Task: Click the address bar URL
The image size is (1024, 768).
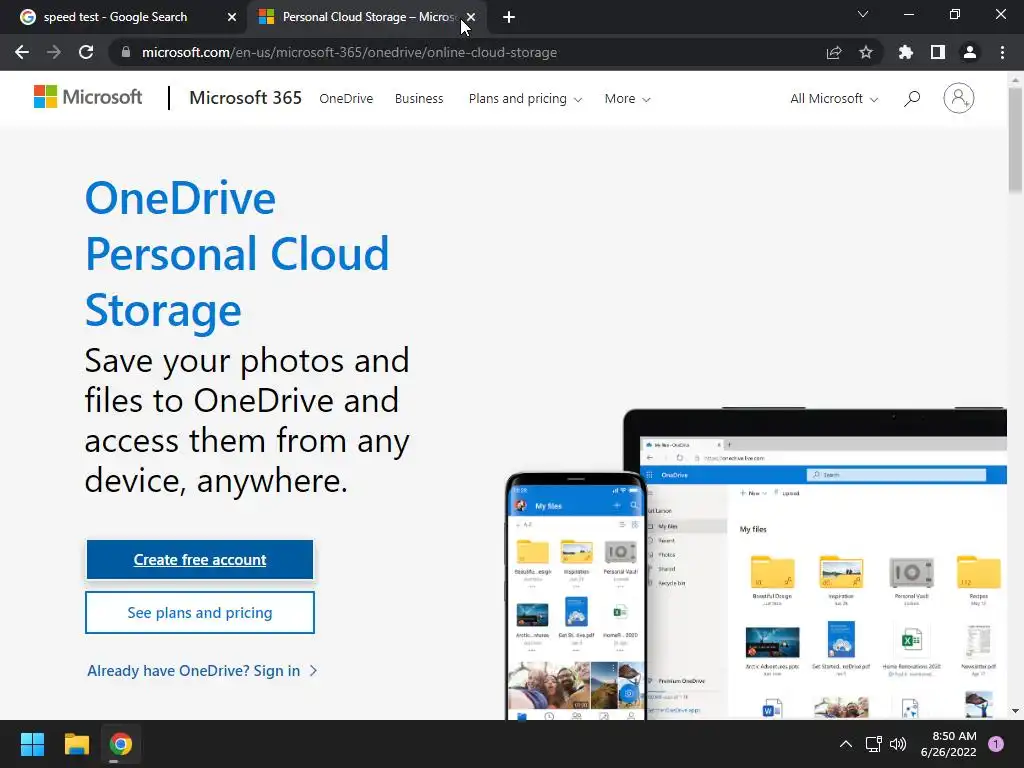Action: pyautogui.click(x=349, y=52)
